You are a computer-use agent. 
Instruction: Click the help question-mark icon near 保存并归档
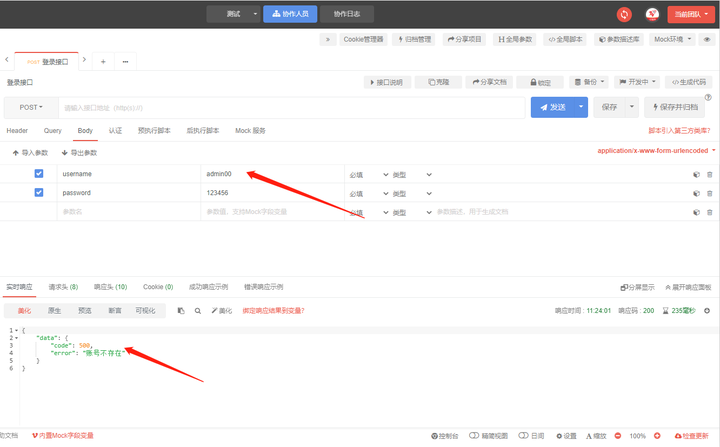coord(708,97)
